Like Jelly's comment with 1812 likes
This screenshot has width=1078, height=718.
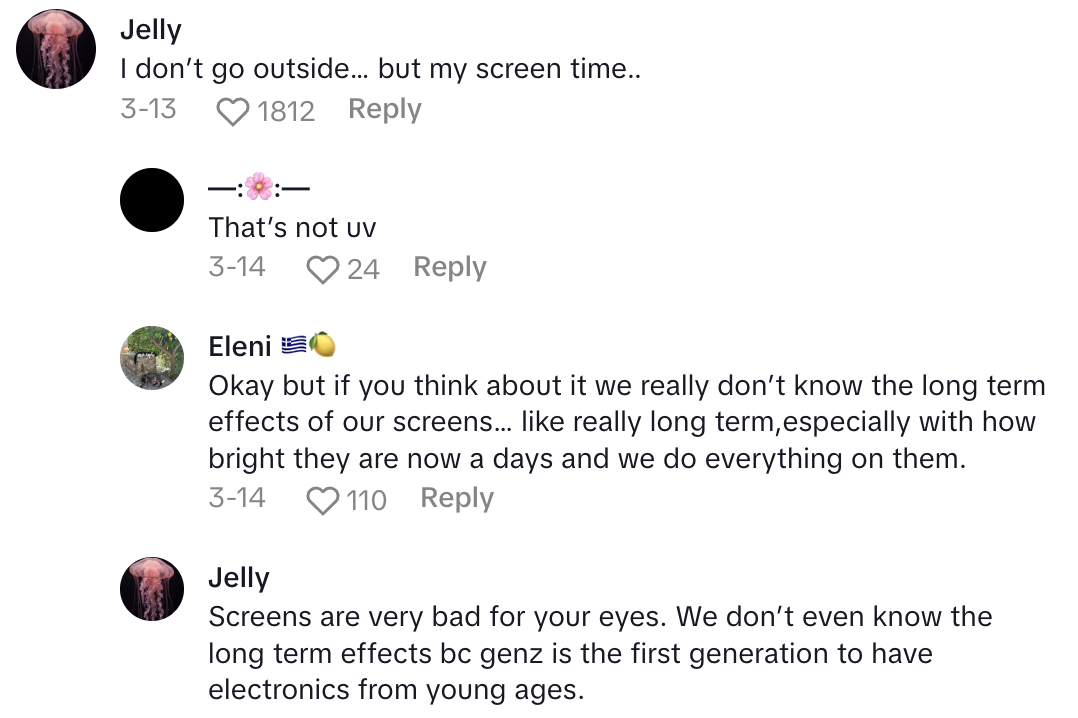coord(233,111)
